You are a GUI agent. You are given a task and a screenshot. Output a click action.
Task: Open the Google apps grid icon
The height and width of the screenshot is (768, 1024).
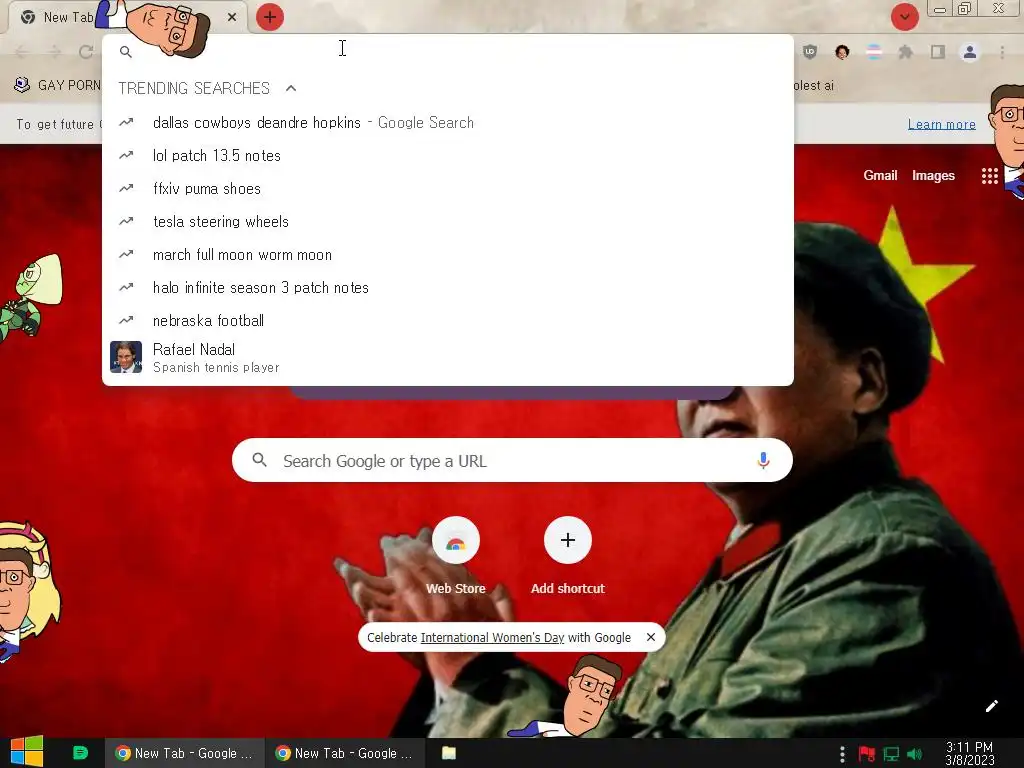pos(989,176)
